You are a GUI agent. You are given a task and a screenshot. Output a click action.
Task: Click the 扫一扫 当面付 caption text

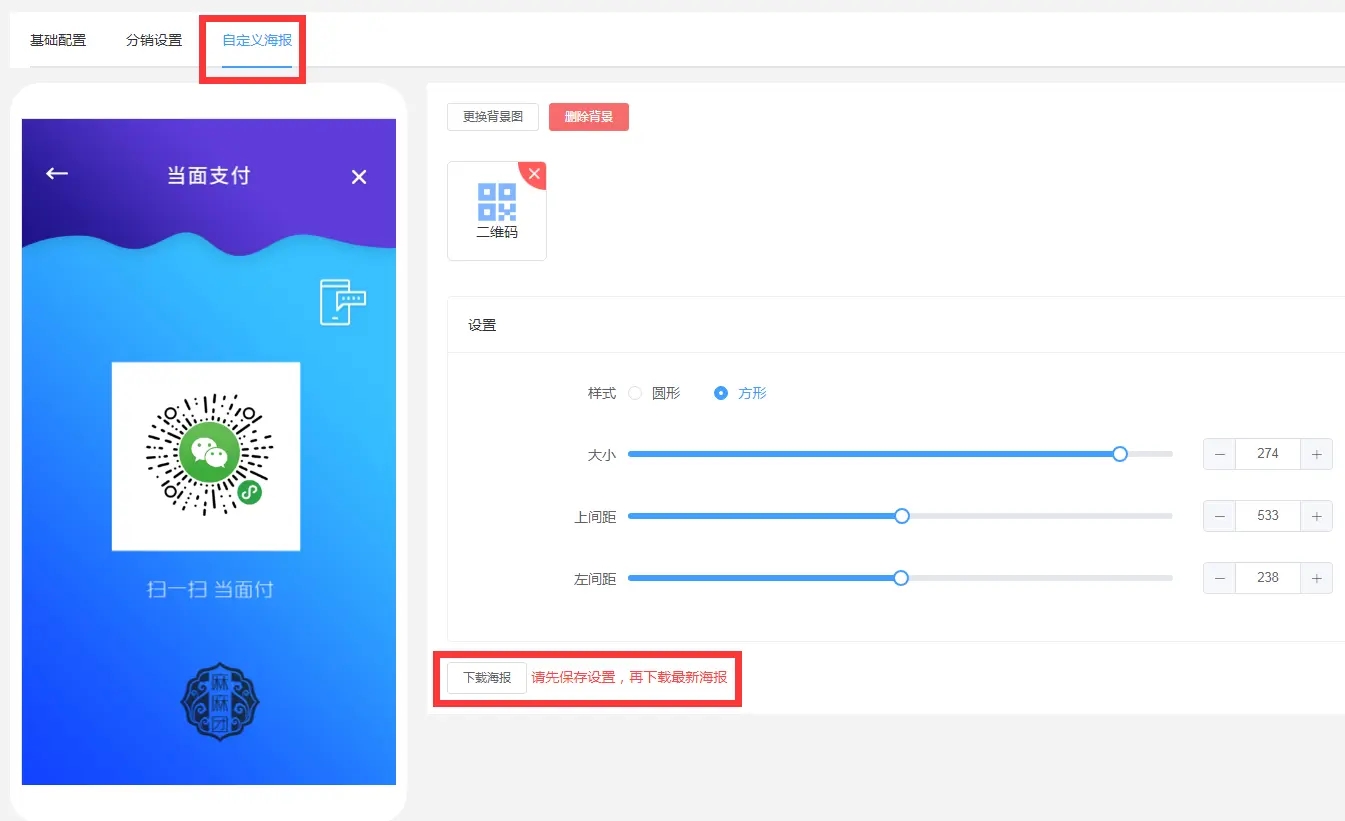[x=210, y=590]
